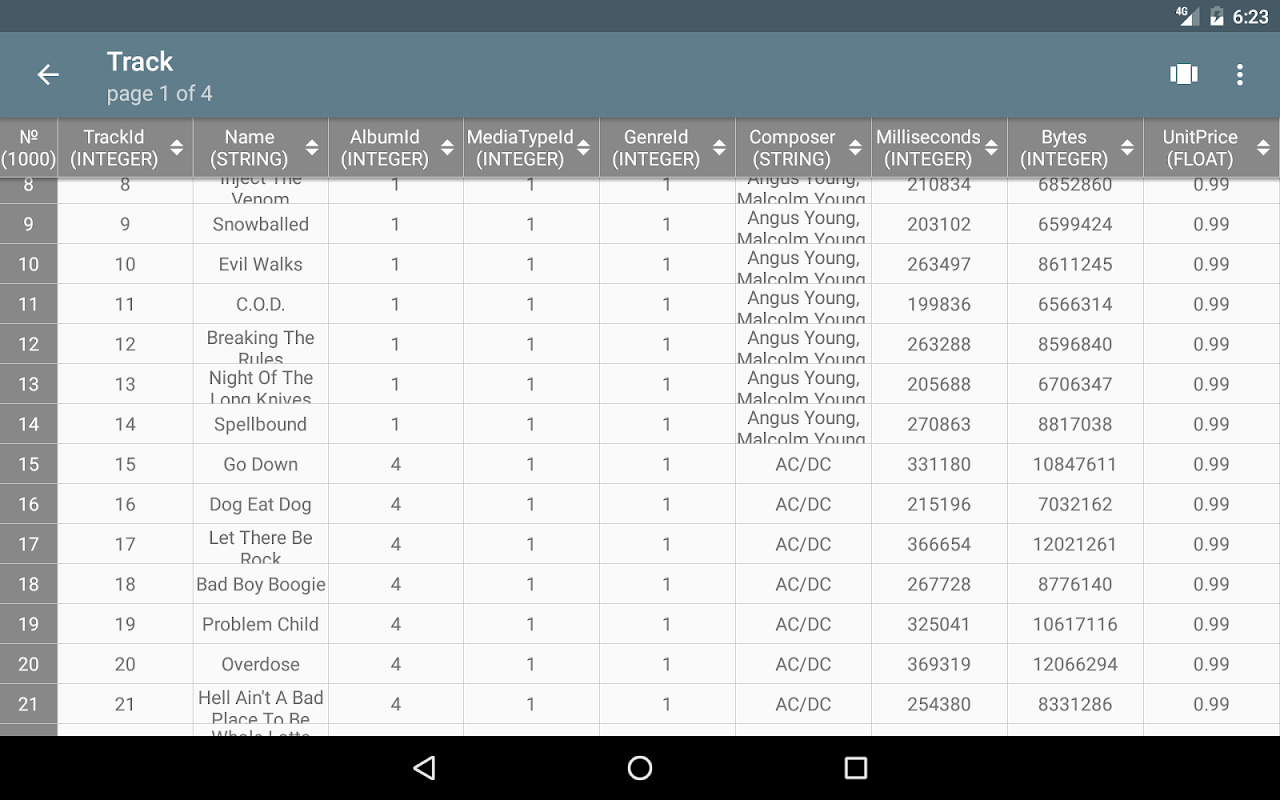Sort by the Name column arrows
This screenshot has width=1280, height=800.
(312, 148)
